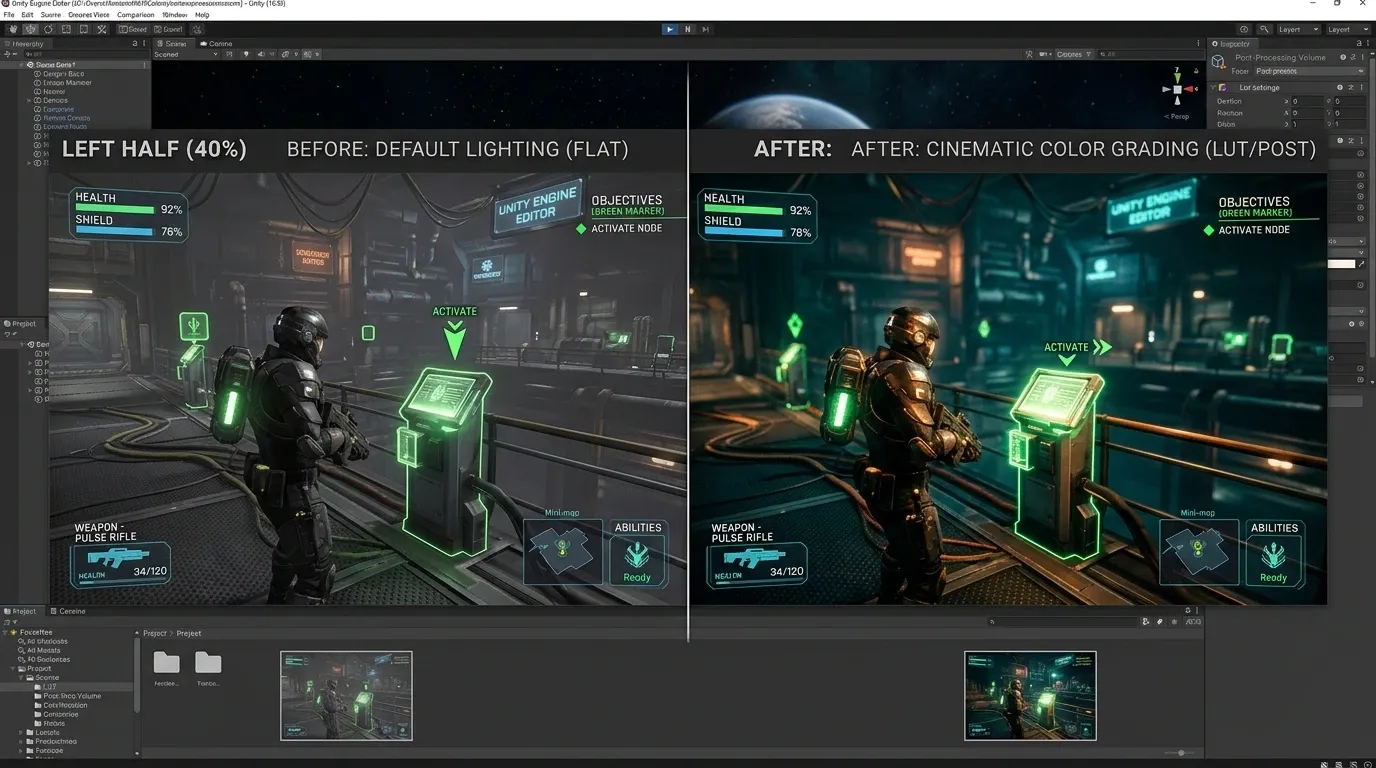Image resolution: width=1376 pixels, height=768 pixels.
Task: Select the Hierarchy tab
Action: tap(25, 44)
